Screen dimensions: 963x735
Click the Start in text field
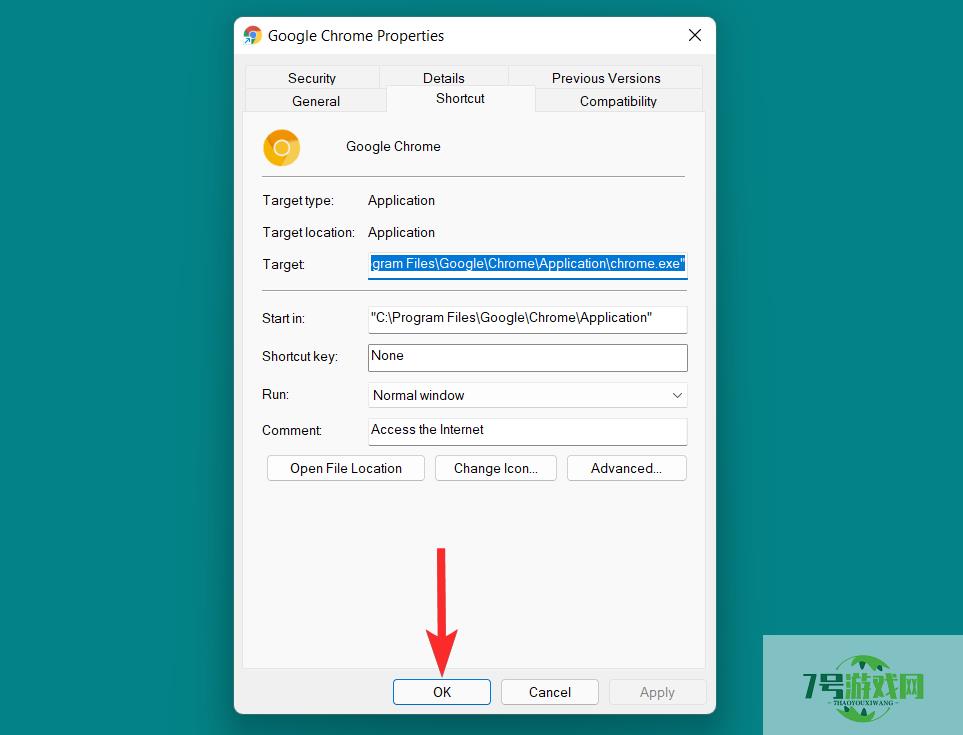[x=528, y=319]
